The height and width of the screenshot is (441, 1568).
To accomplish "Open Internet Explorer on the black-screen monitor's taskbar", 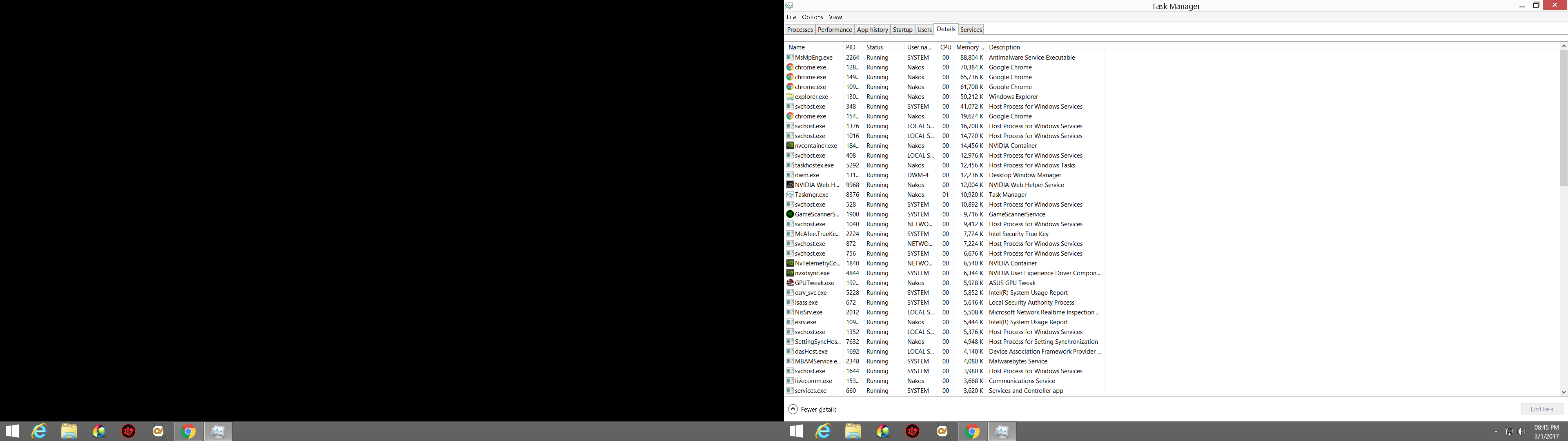I will 39,431.
